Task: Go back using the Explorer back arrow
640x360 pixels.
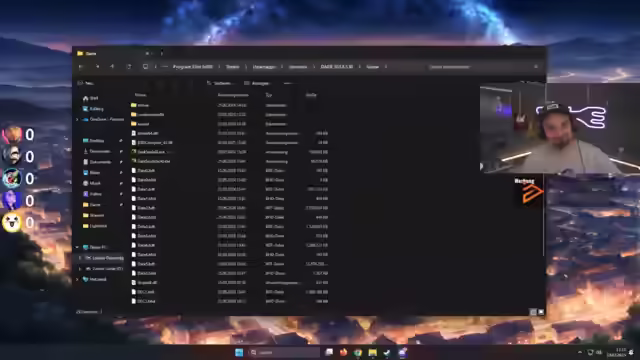Action: pyautogui.click(x=81, y=67)
